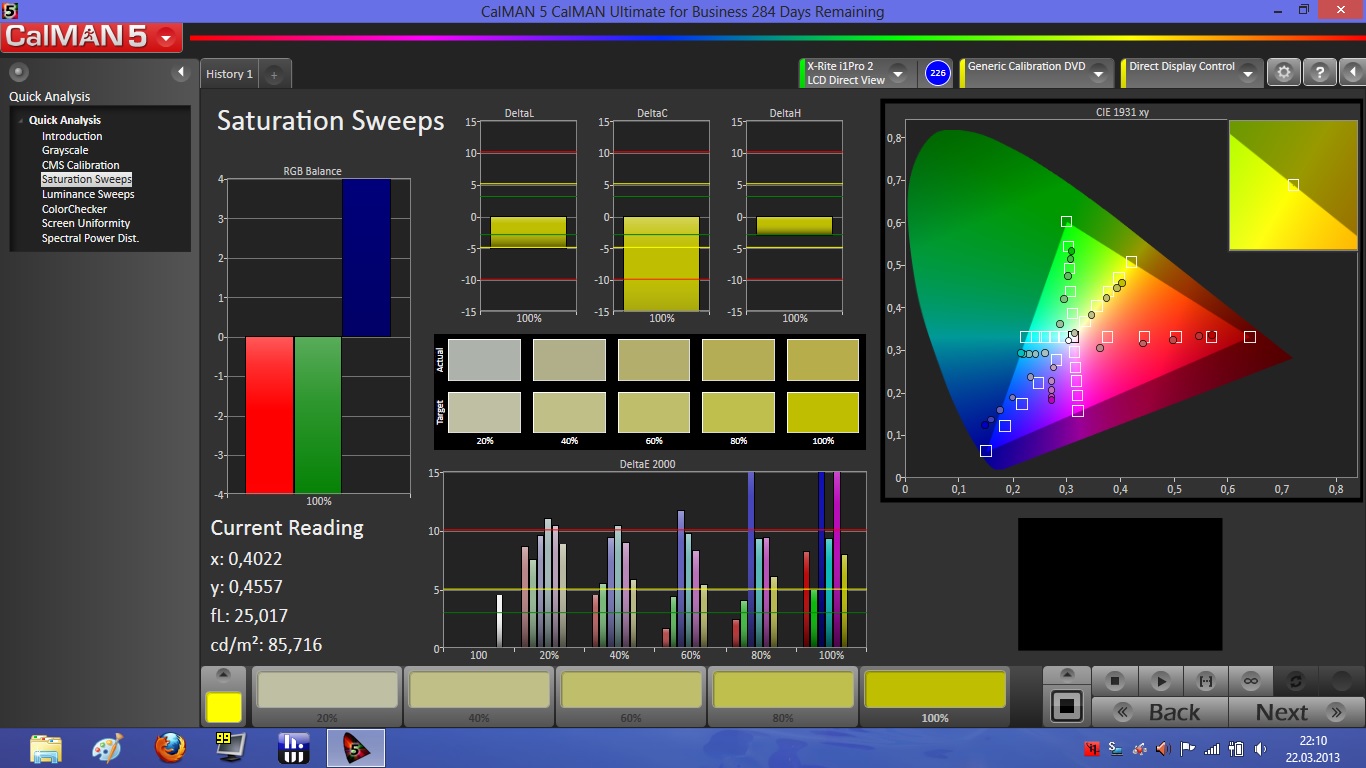
Task: Open help with the question mark icon
Action: pos(1319,73)
